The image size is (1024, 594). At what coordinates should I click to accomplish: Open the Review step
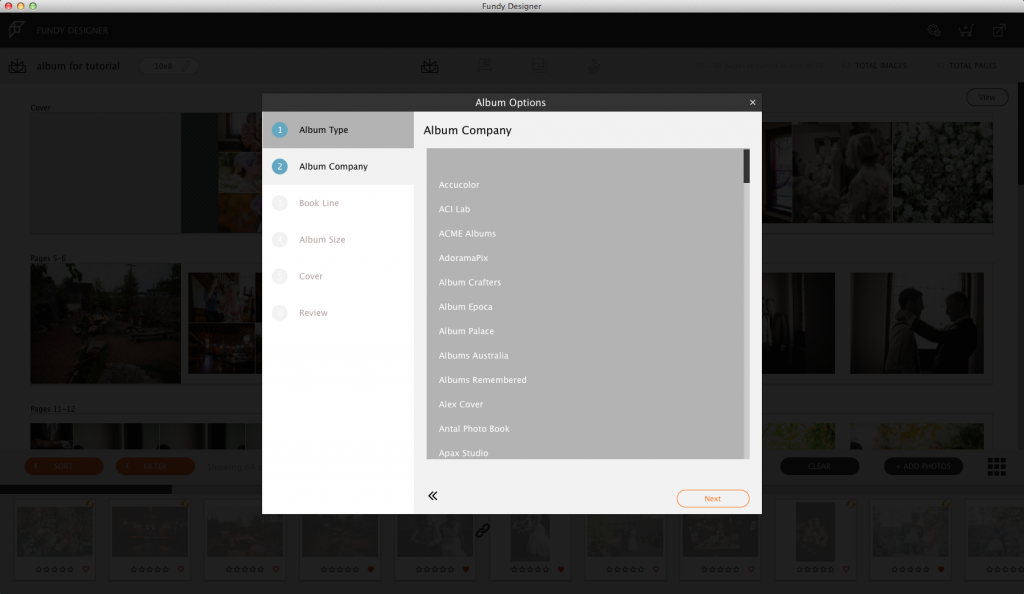(x=338, y=313)
